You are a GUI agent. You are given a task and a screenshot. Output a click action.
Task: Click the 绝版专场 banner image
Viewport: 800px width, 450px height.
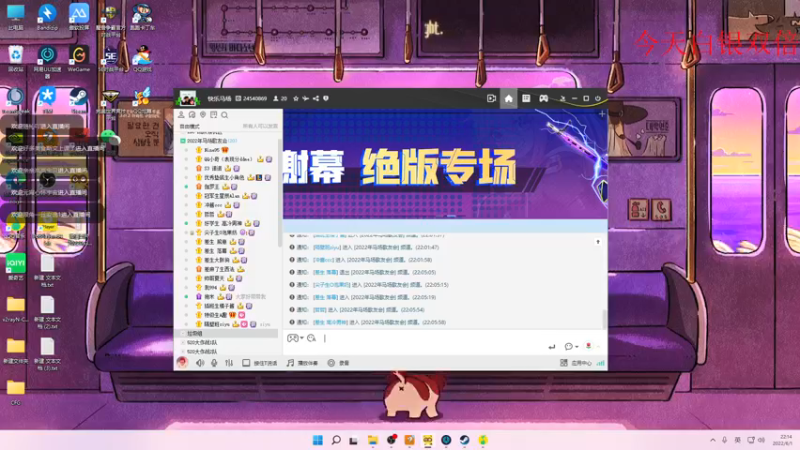coord(445,166)
